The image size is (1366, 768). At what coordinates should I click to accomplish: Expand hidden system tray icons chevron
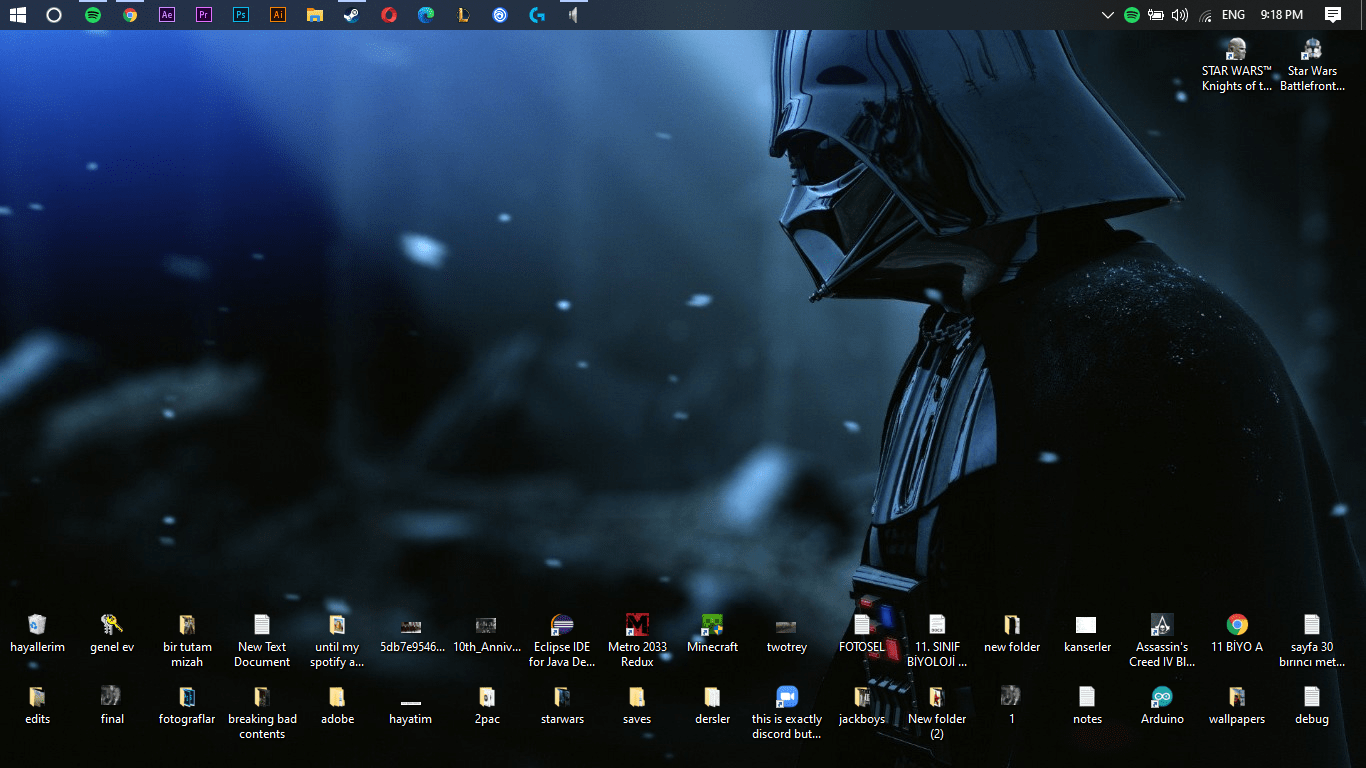pyautogui.click(x=1107, y=15)
